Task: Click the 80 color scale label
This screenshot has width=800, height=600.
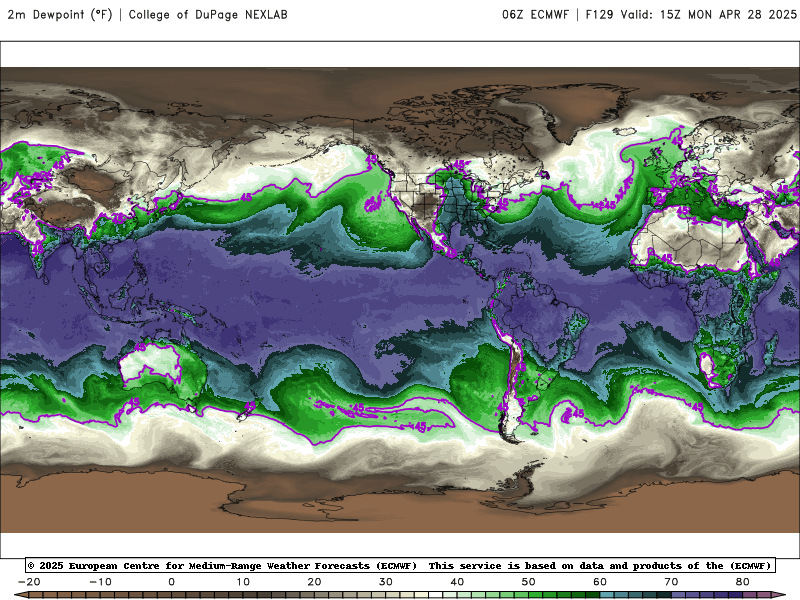Action: (x=743, y=582)
